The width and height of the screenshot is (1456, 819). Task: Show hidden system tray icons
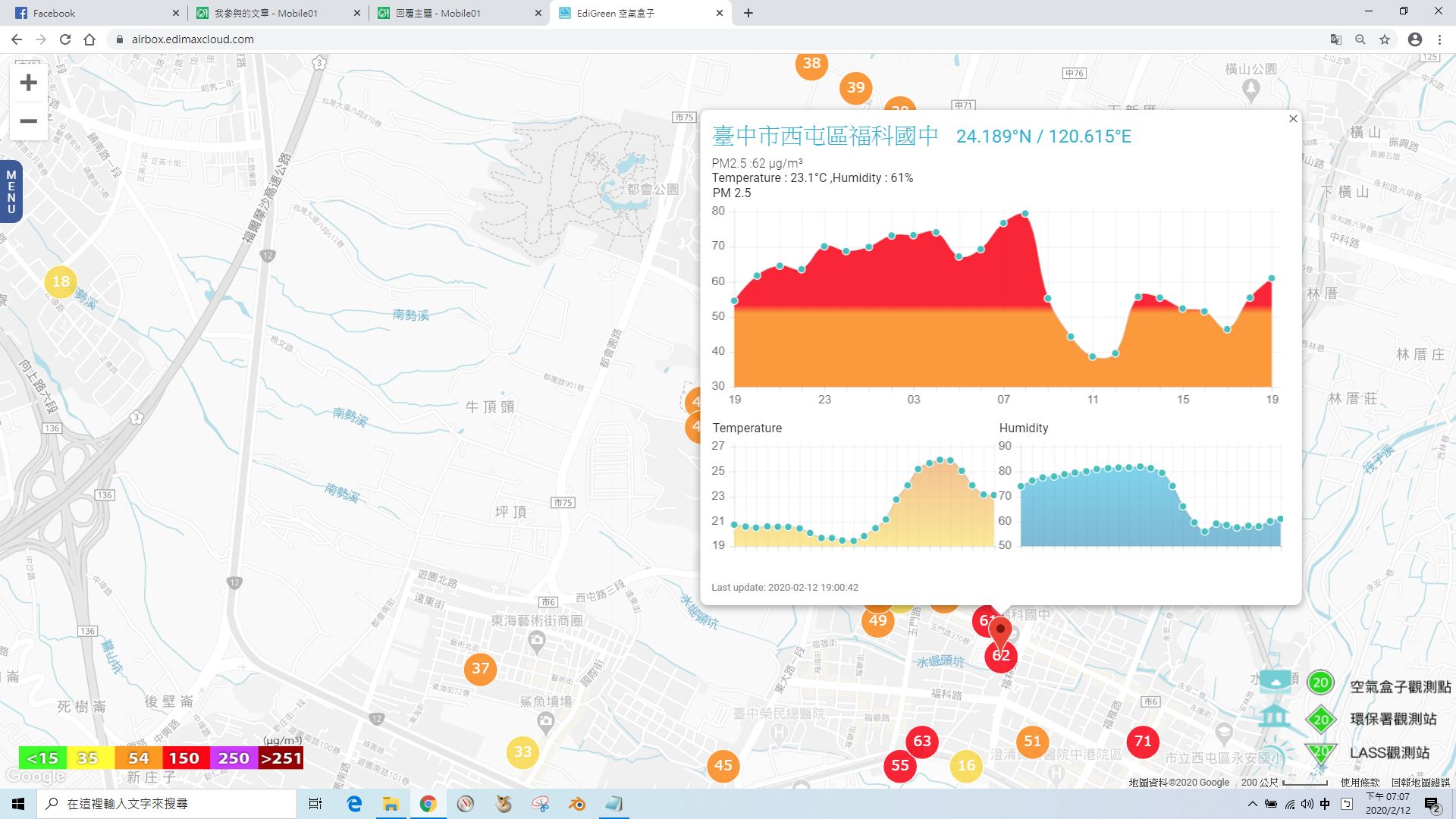click(x=1253, y=804)
